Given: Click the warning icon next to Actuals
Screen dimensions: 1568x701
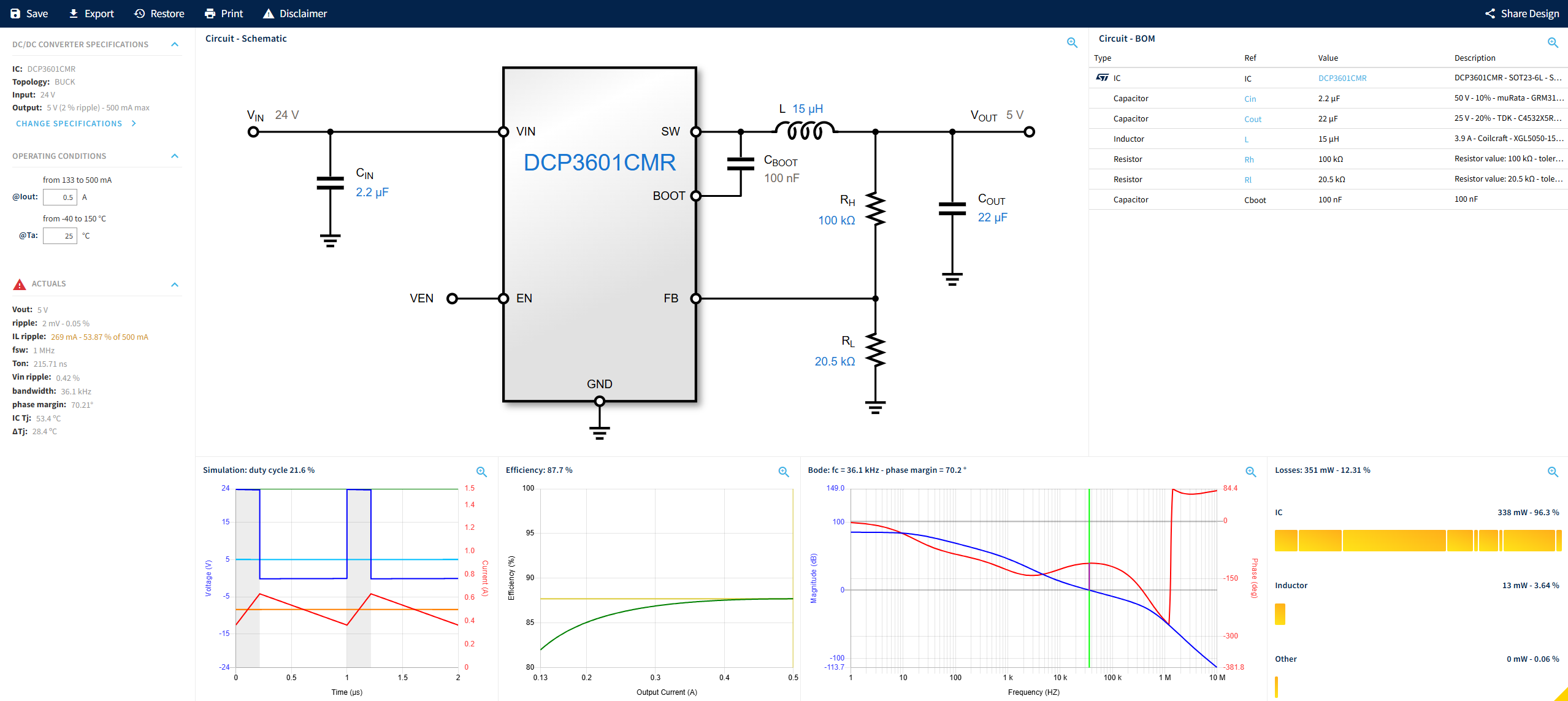Looking at the screenshot, I should coord(18,283).
